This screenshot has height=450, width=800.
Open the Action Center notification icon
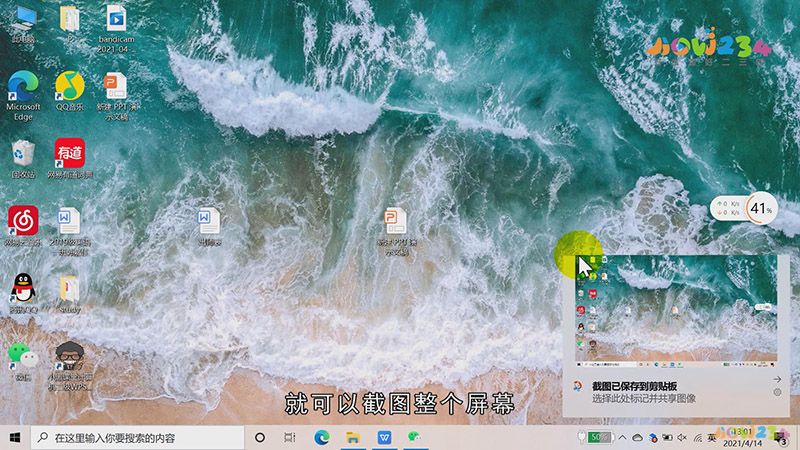780,438
